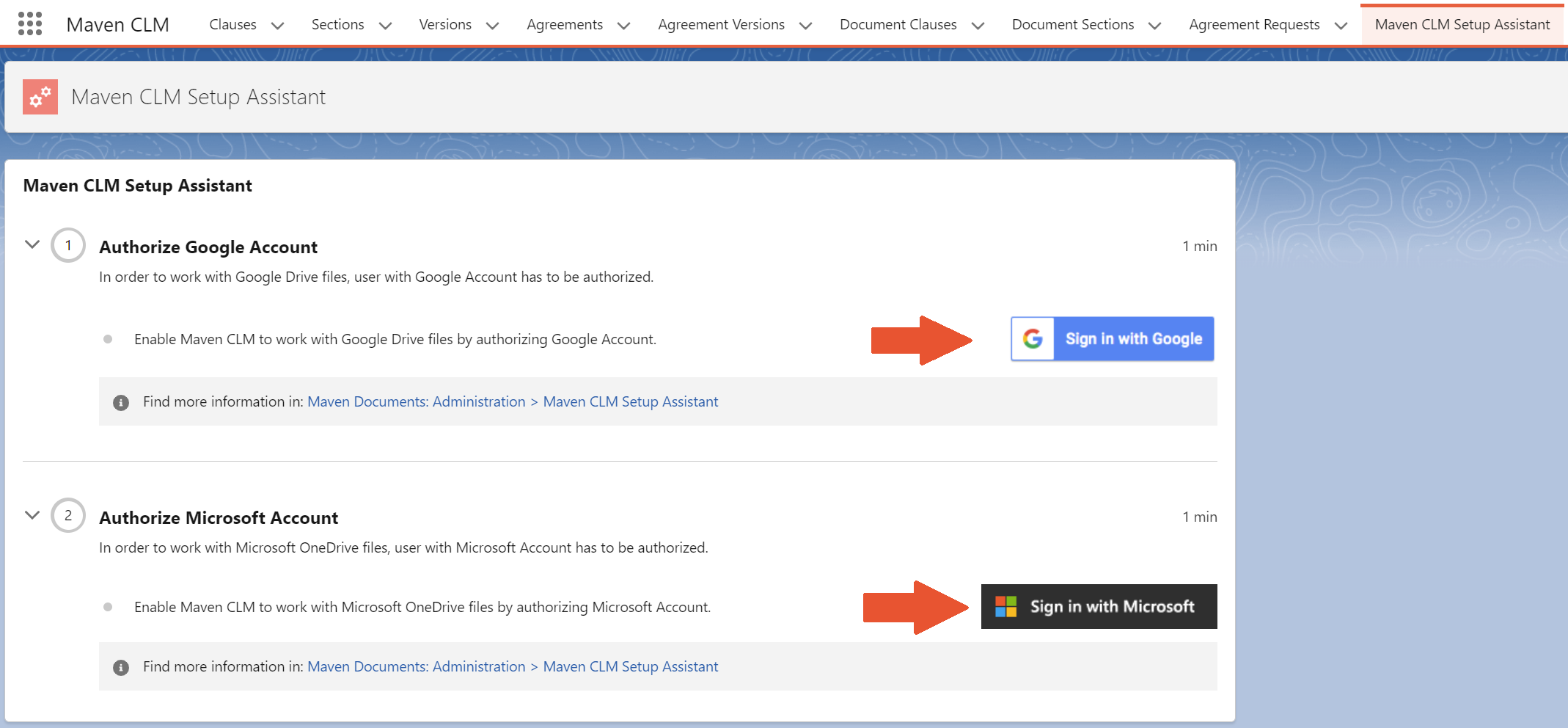Go to the Sections tab
1568x728 pixels.
pyautogui.click(x=337, y=24)
